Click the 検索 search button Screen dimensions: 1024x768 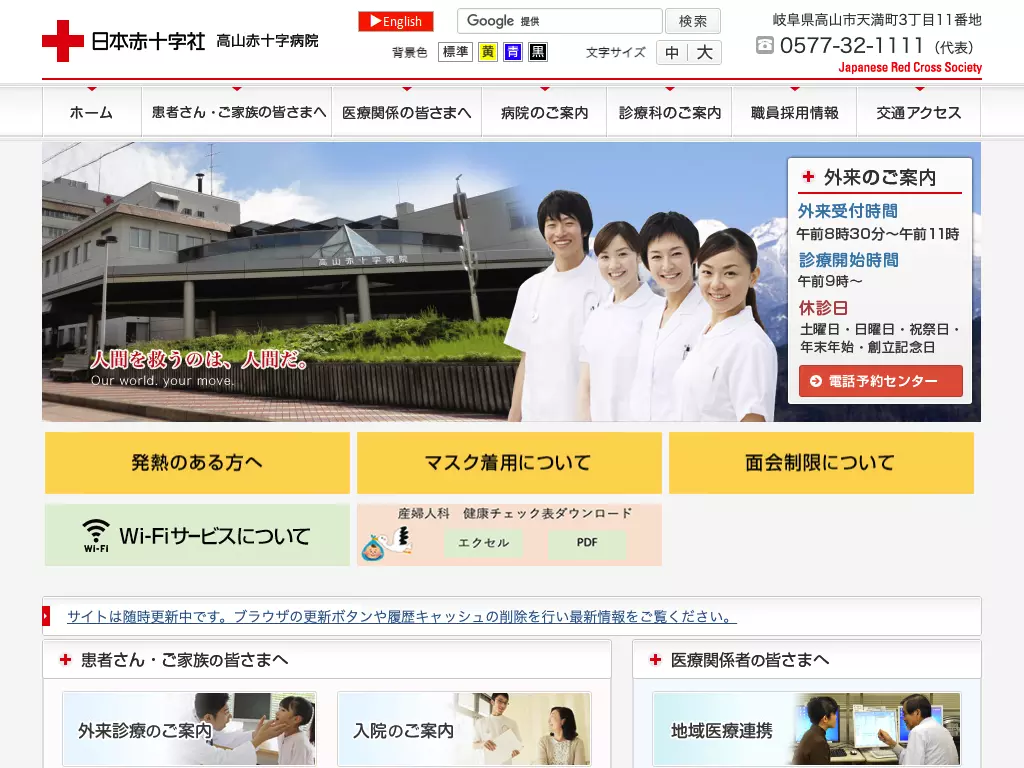click(693, 21)
